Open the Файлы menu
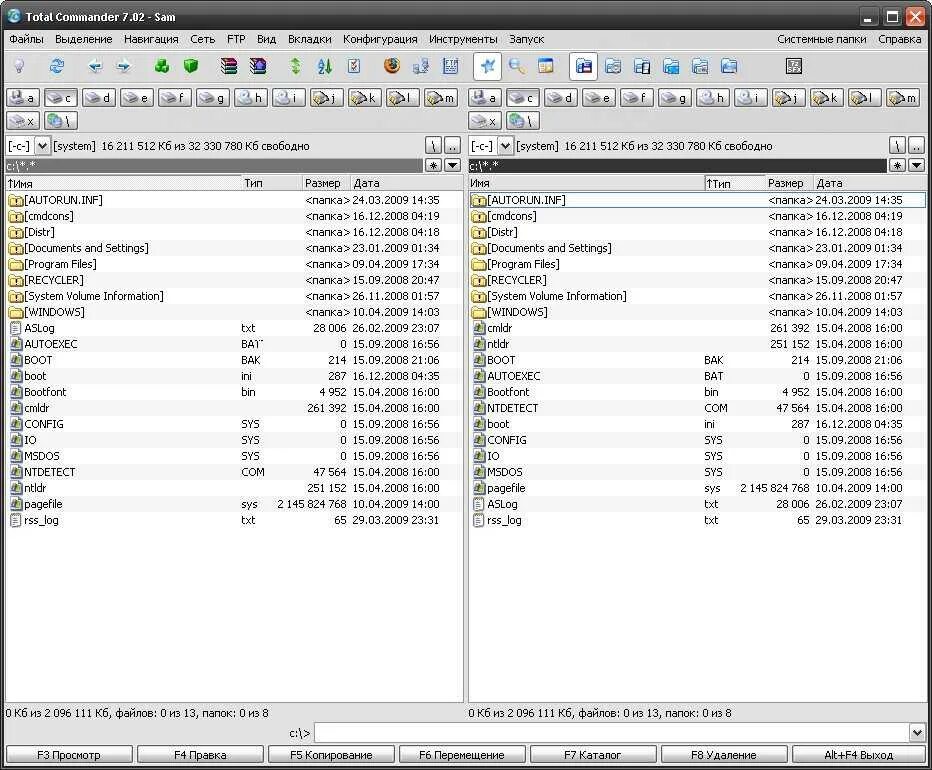The height and width of the screenshot is (770, 932). tap(26, 39)
